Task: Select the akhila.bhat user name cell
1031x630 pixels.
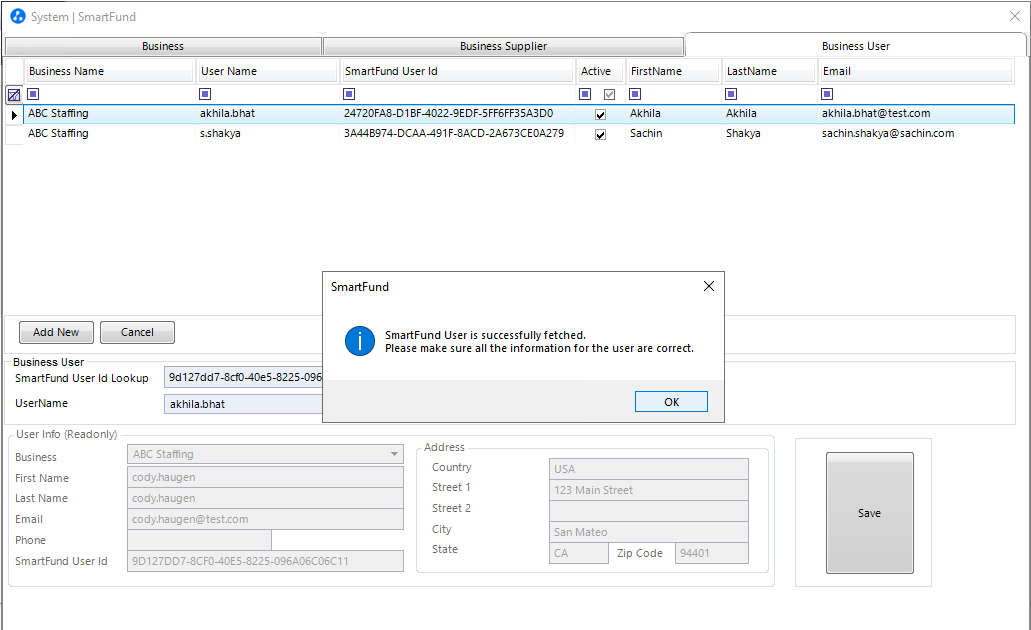Action: click(x=268, y=114)
